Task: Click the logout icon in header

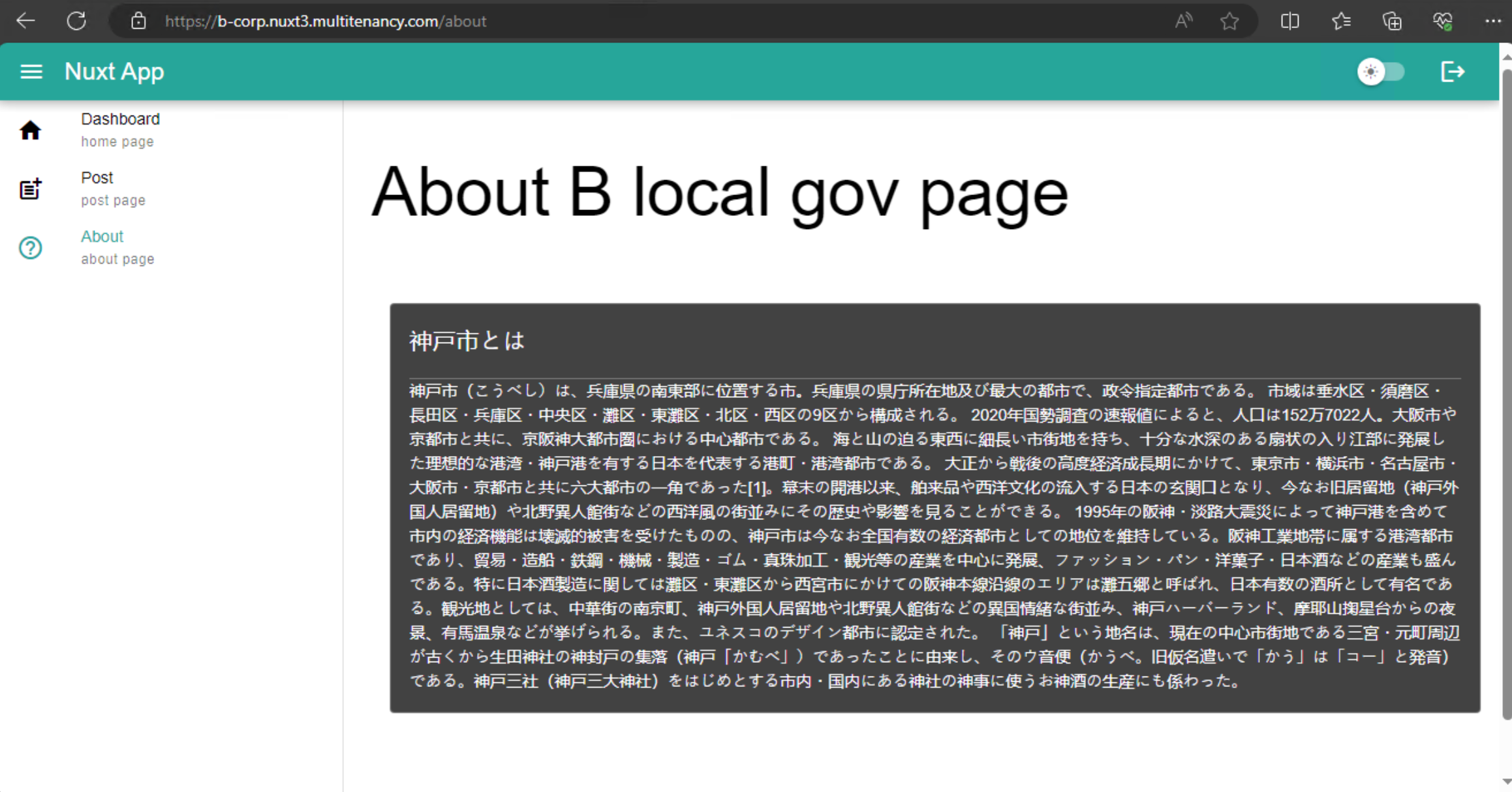Action: pos(1453,72)
